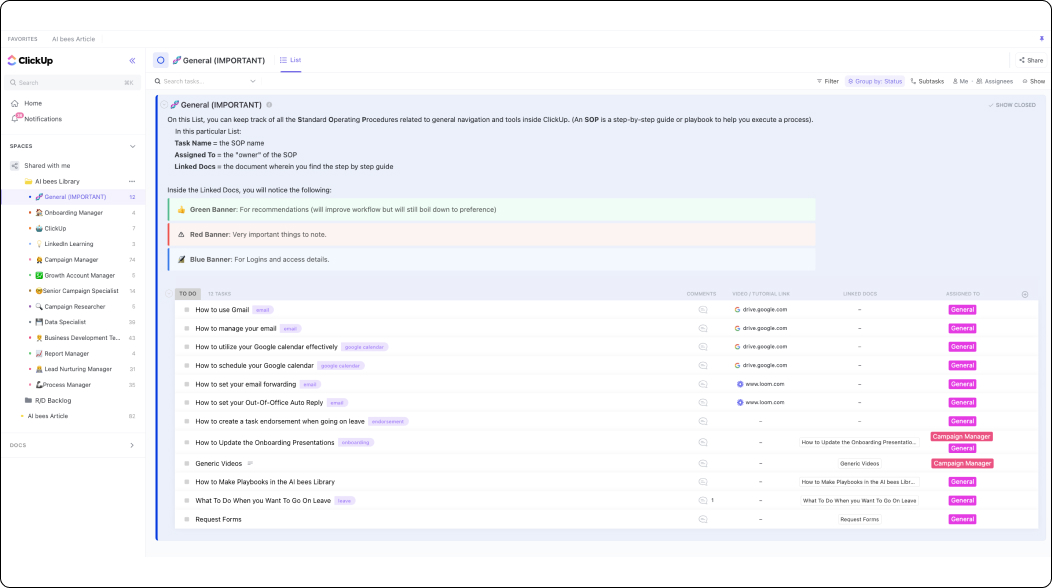Click the TO DO status label

(188, 294)
